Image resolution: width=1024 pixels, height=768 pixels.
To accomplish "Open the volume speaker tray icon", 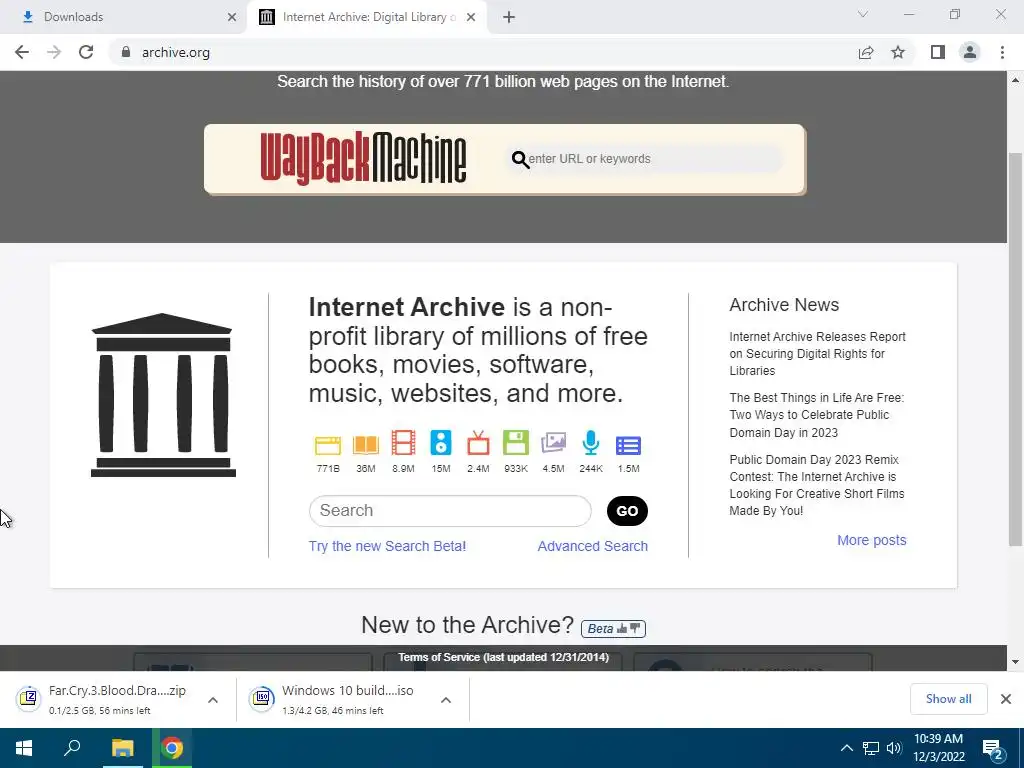I will pos(894,748).
